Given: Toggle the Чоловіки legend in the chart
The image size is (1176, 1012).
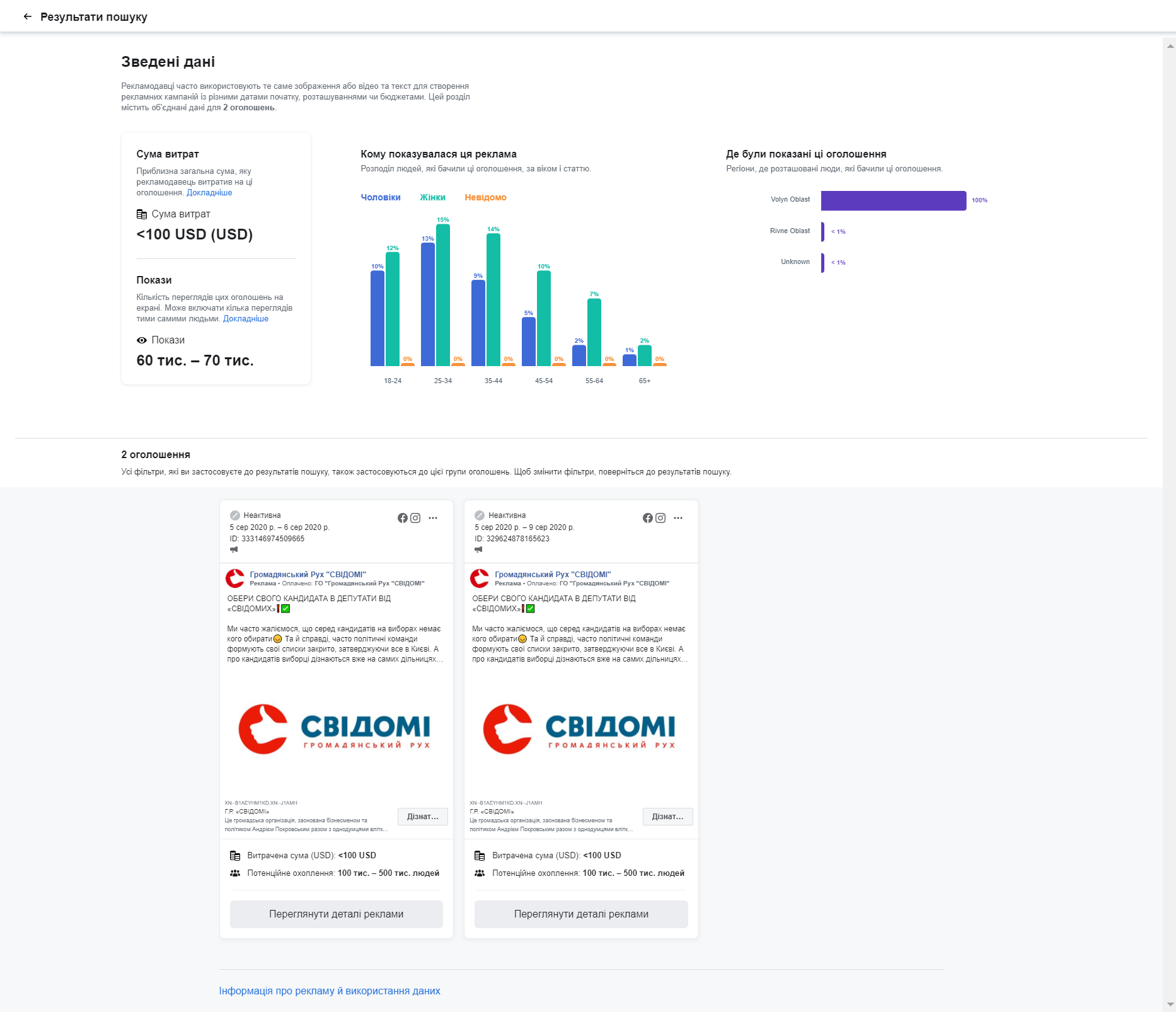Looking at the screenshot, I should click(380, 197).
